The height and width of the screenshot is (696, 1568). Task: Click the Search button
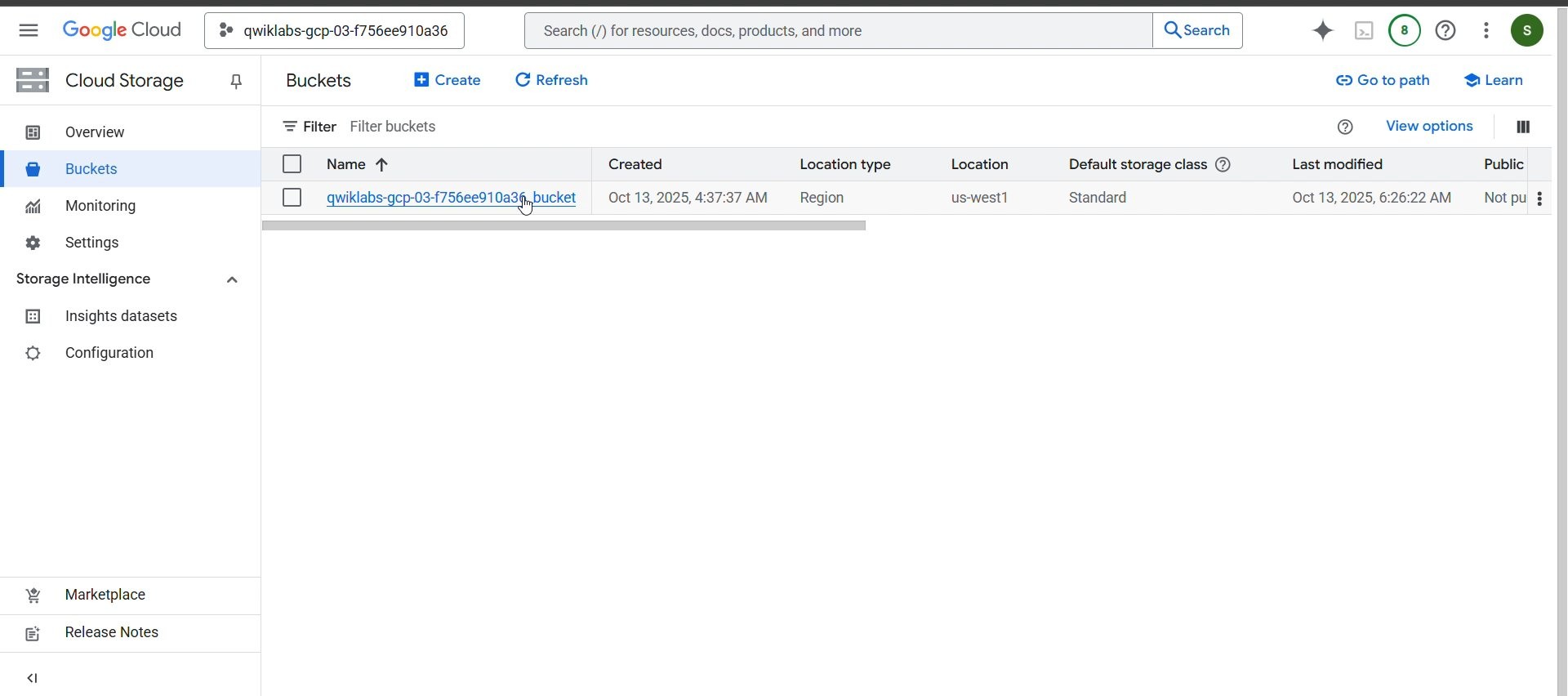1197,30
